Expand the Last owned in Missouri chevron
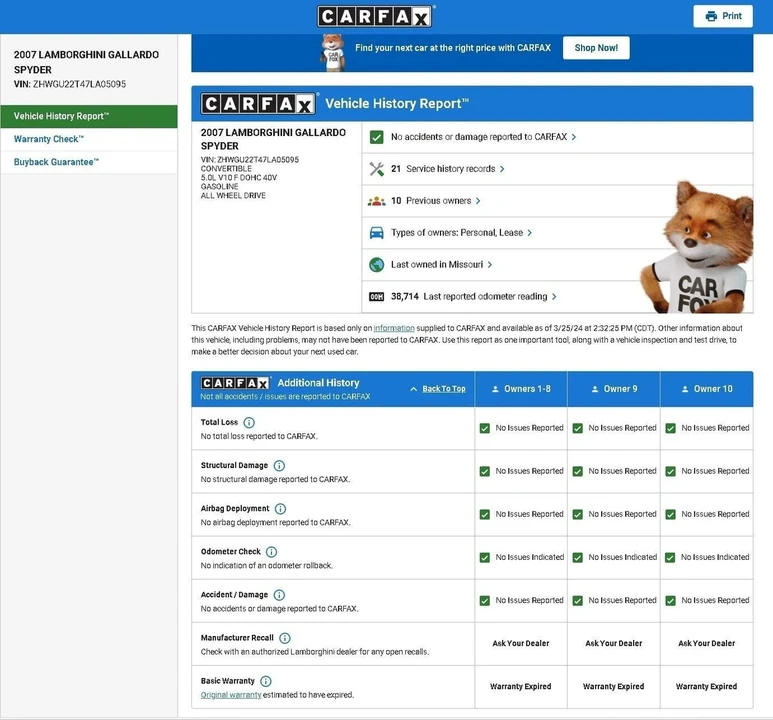773x720 pixels. pos(490,265)
